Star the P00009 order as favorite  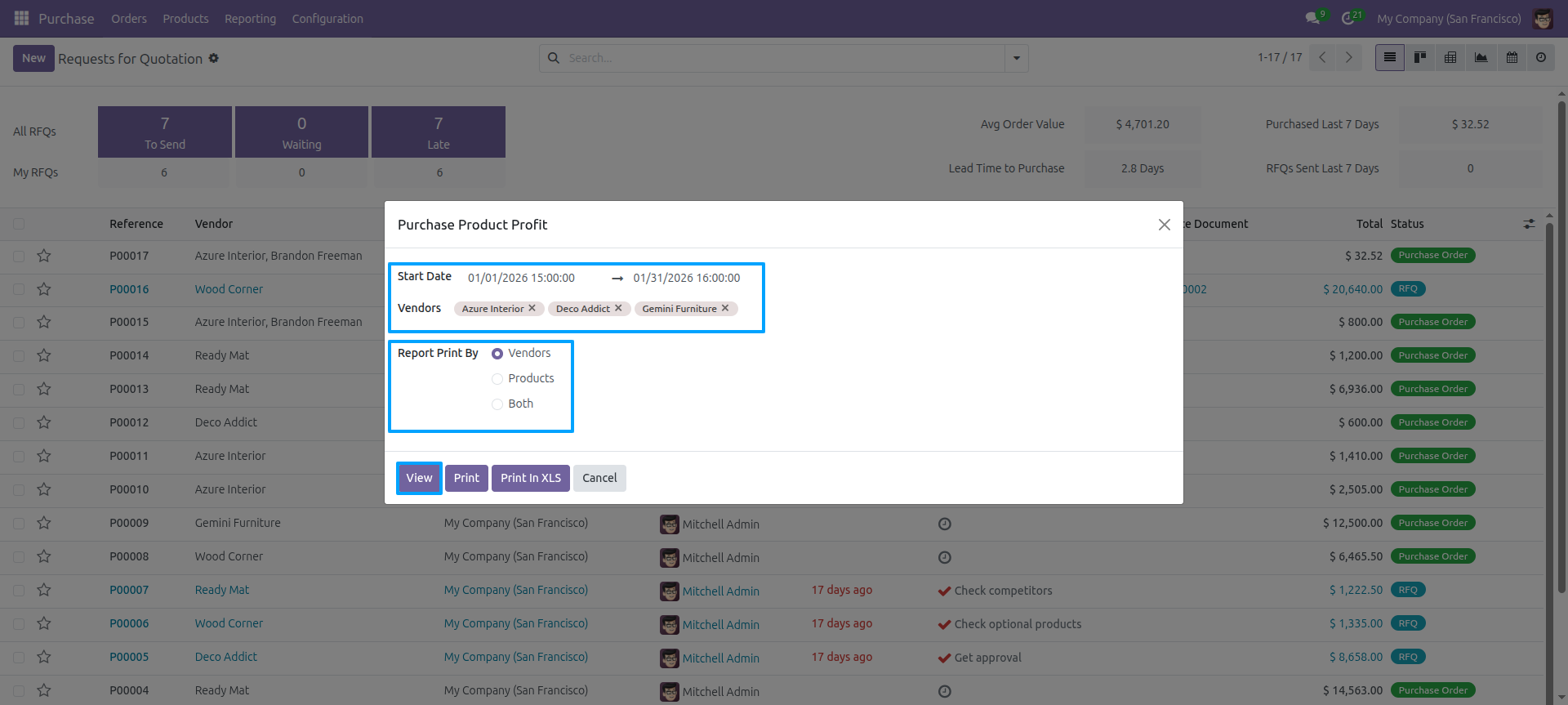tap(44, 523)
